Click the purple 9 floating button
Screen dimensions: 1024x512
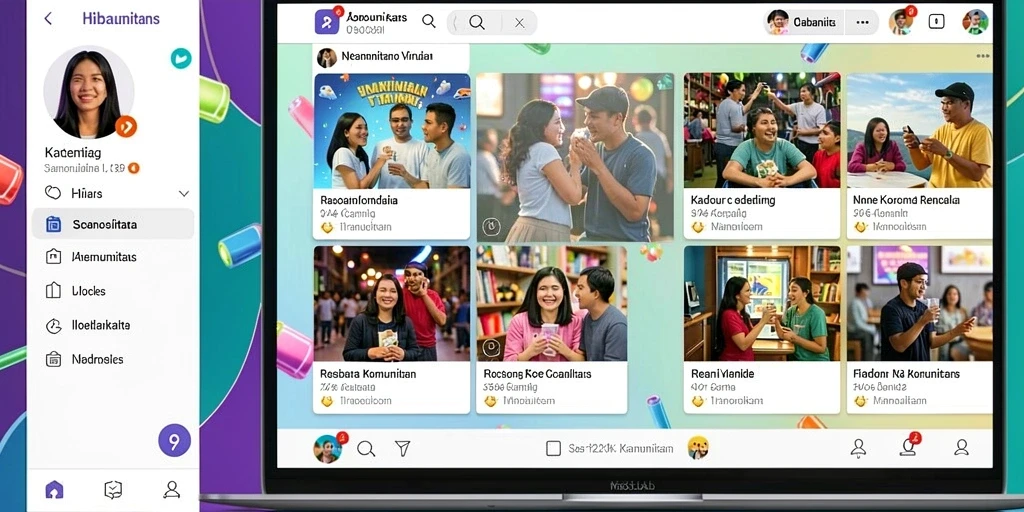[x=174, y=441]
